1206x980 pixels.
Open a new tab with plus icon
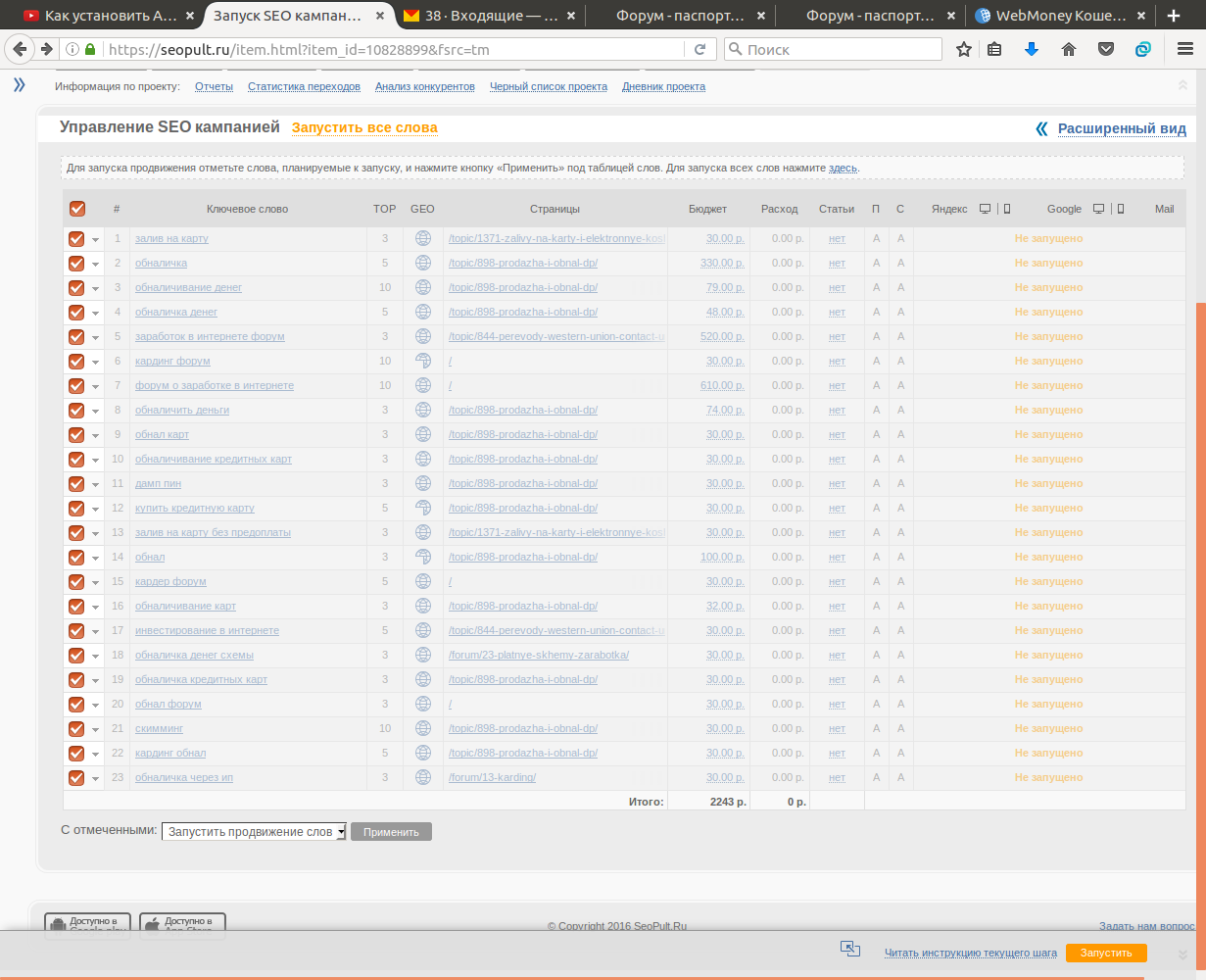coord(1174,16)
